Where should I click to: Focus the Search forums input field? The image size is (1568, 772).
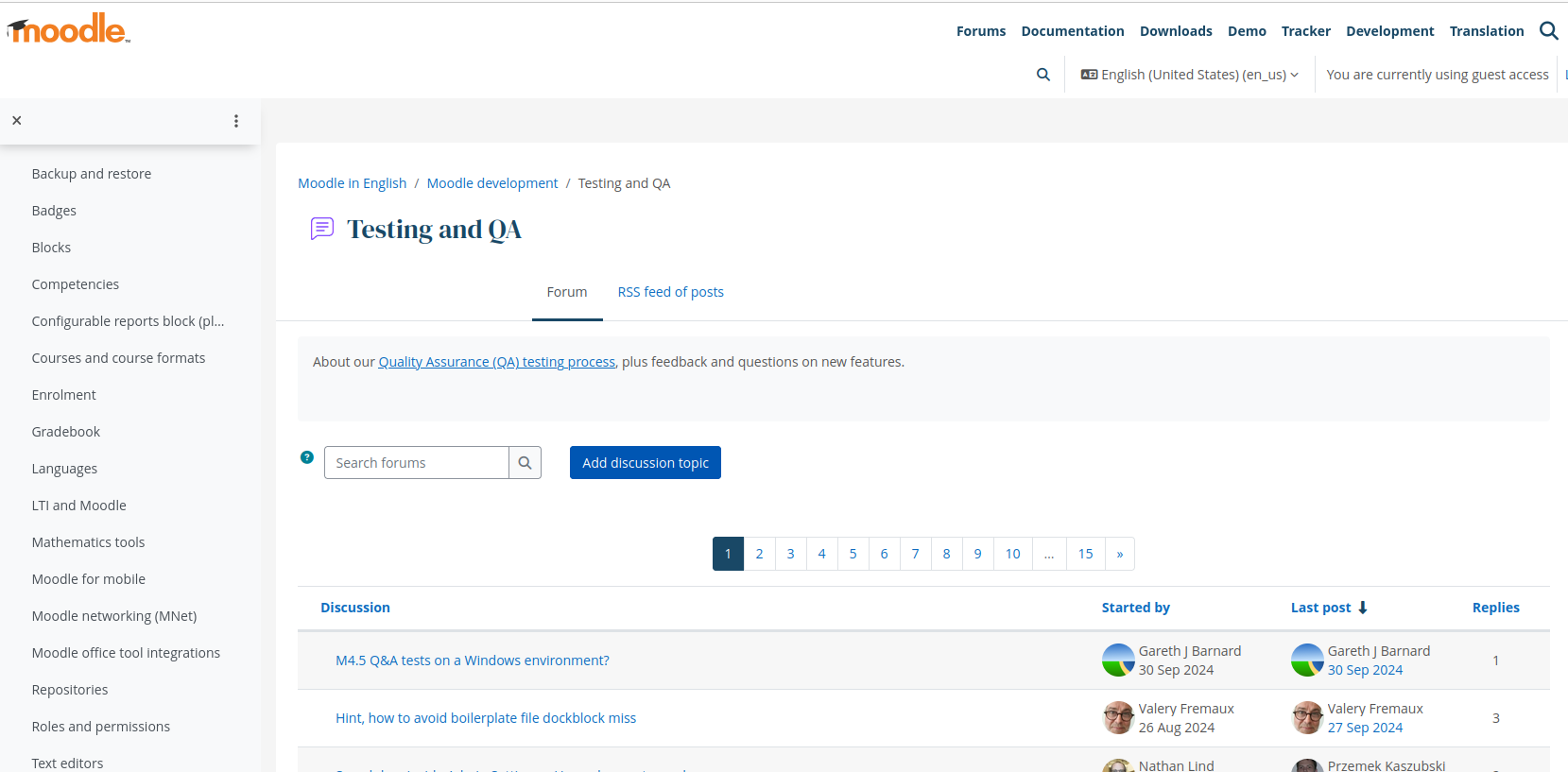point(417,463)
